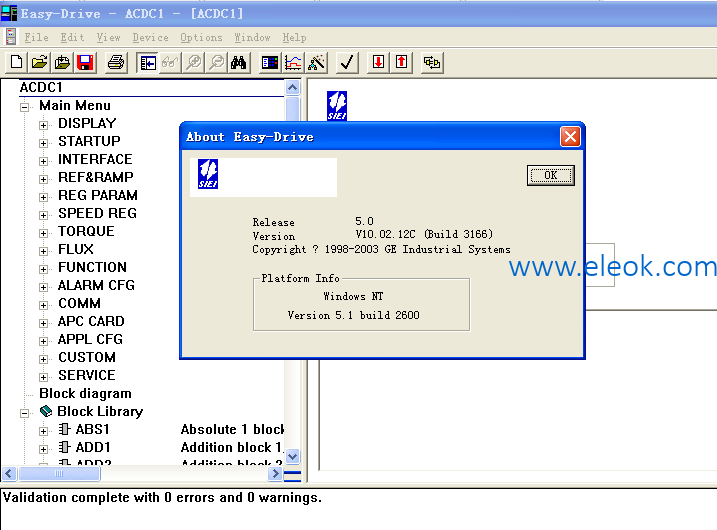Select the APC CARD tree item
The image size is (717, 530).
[91, 321]
